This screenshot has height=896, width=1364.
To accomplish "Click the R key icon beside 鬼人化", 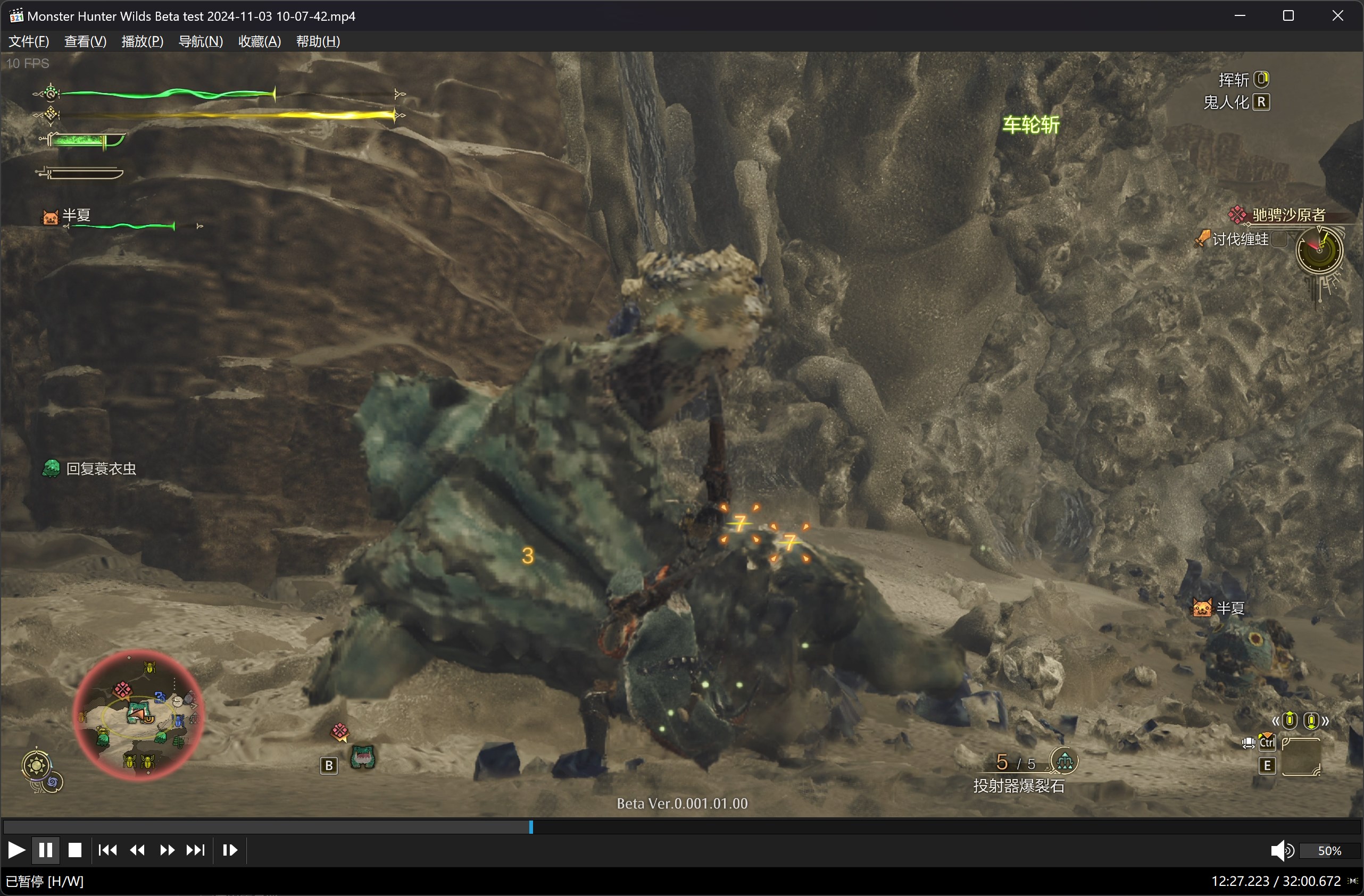I will tap(1261, 102).
